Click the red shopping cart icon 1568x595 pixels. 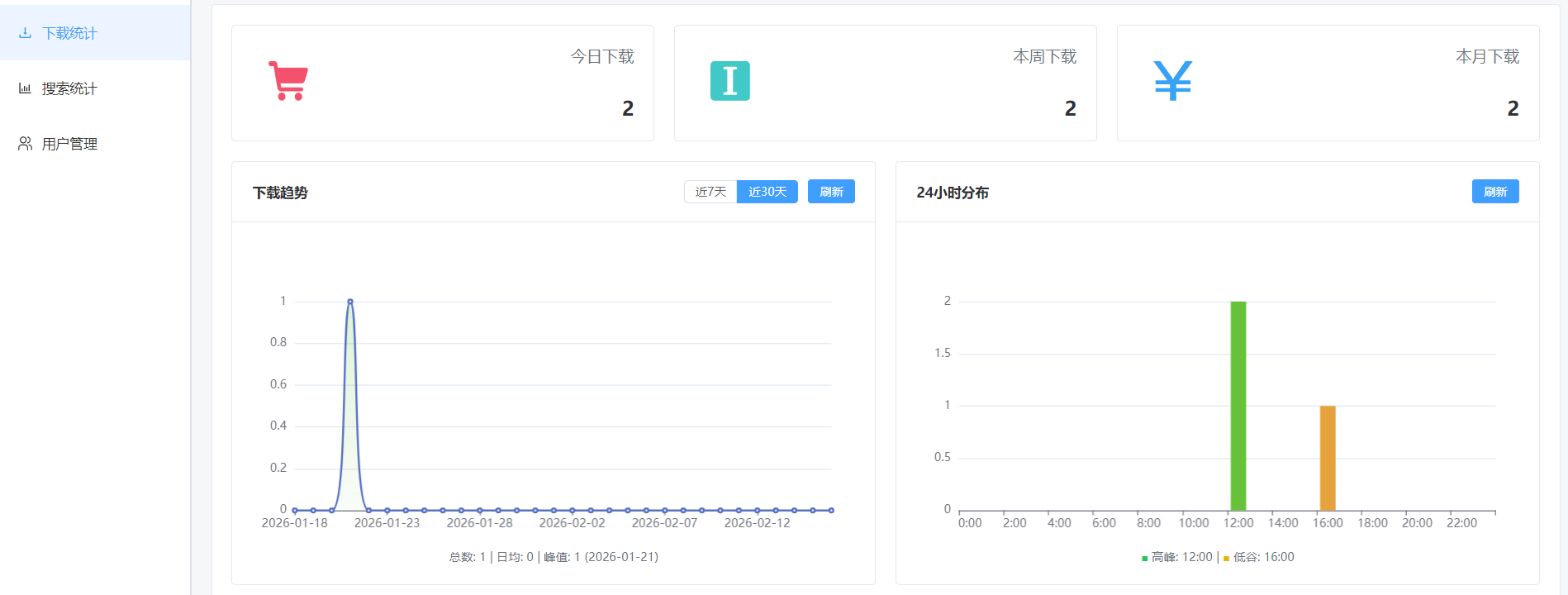(x=288, y=81)
